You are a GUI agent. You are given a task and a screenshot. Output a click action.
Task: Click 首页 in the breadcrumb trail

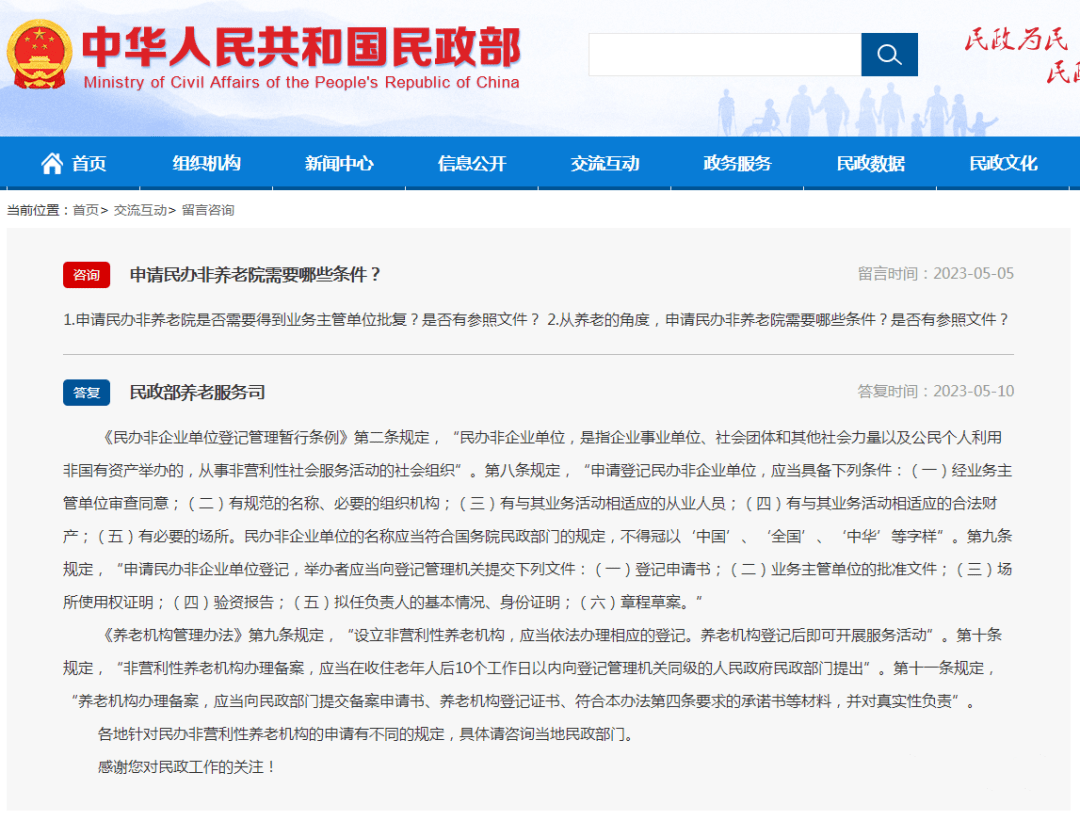pos(86,210)
